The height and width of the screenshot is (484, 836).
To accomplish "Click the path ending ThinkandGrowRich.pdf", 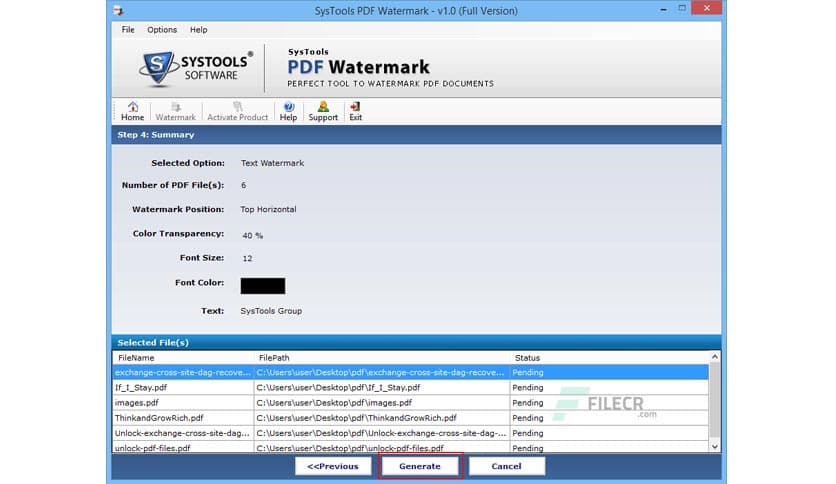I will 356,418.
